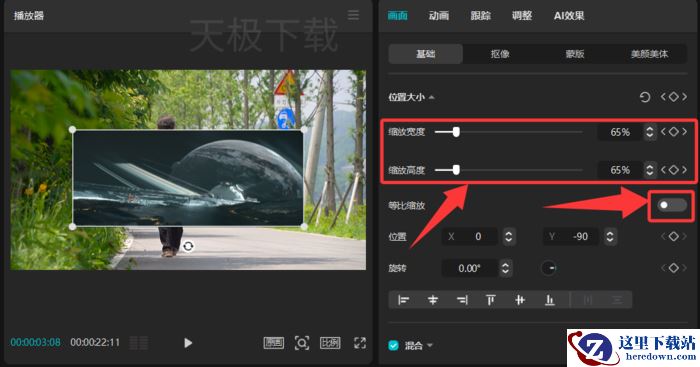The height and width of the screenshot is (367, 700).
Task: Click the 旋转 angle stepper arrows
Action: click(505, 268)
